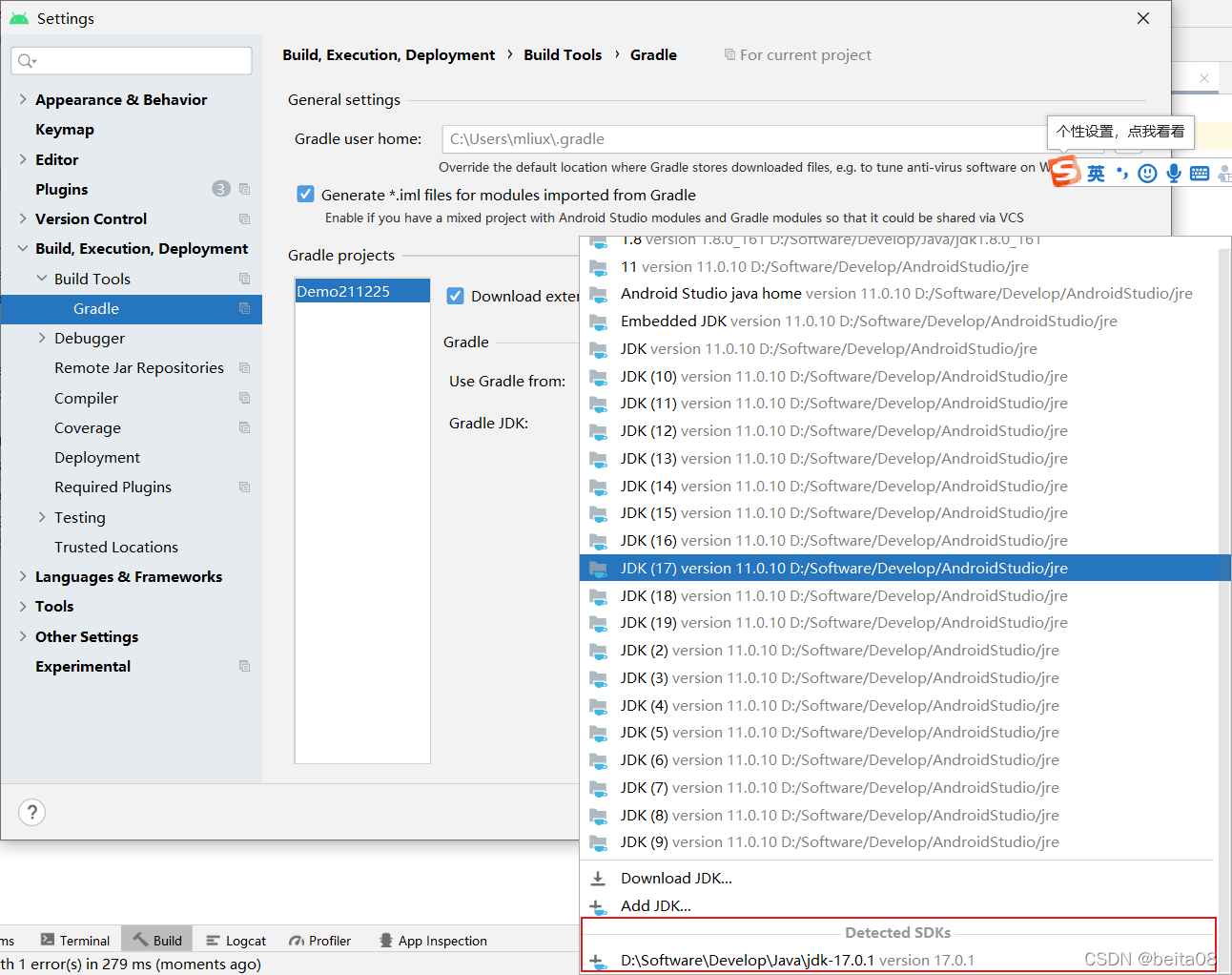The width and height of the screenshot is (1232, 975).
Task: Open the Profiler tool window tab
Action: click(320, 941)
